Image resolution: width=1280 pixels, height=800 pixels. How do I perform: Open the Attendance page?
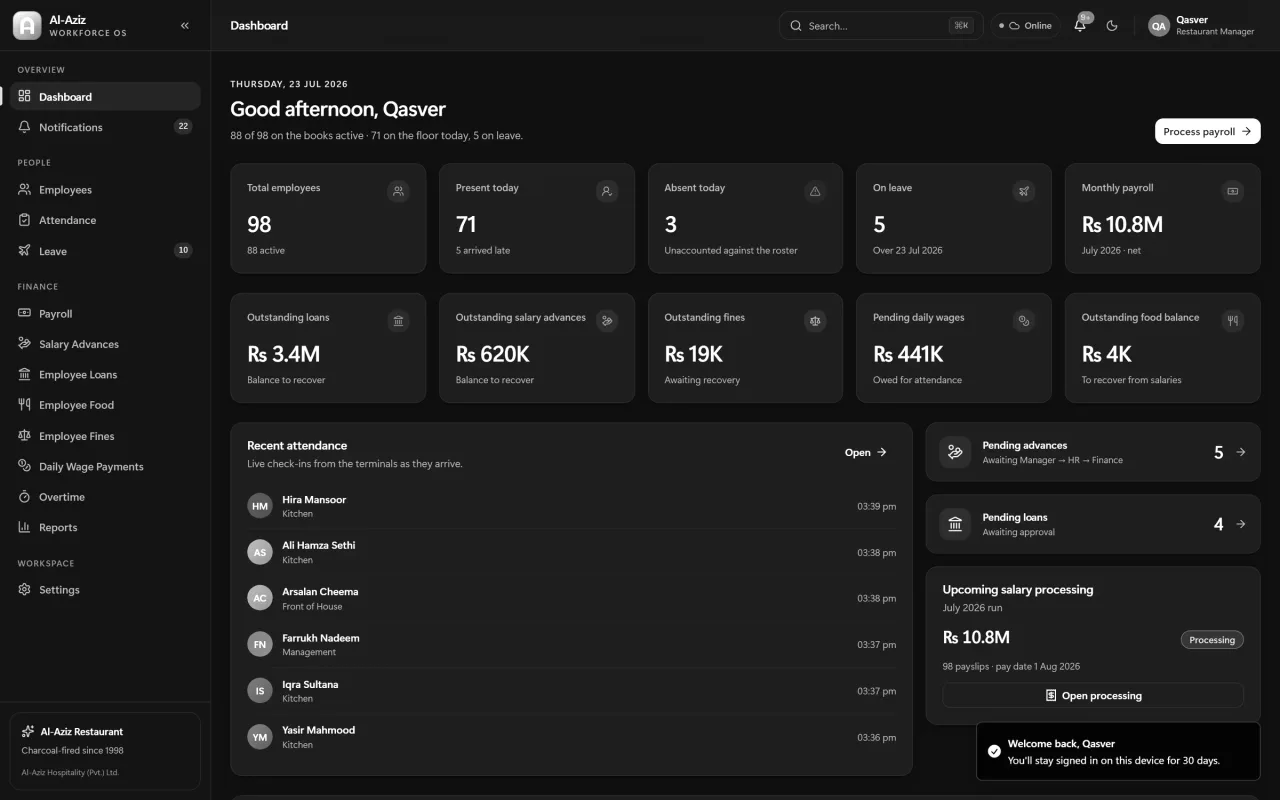pos(104,220)
